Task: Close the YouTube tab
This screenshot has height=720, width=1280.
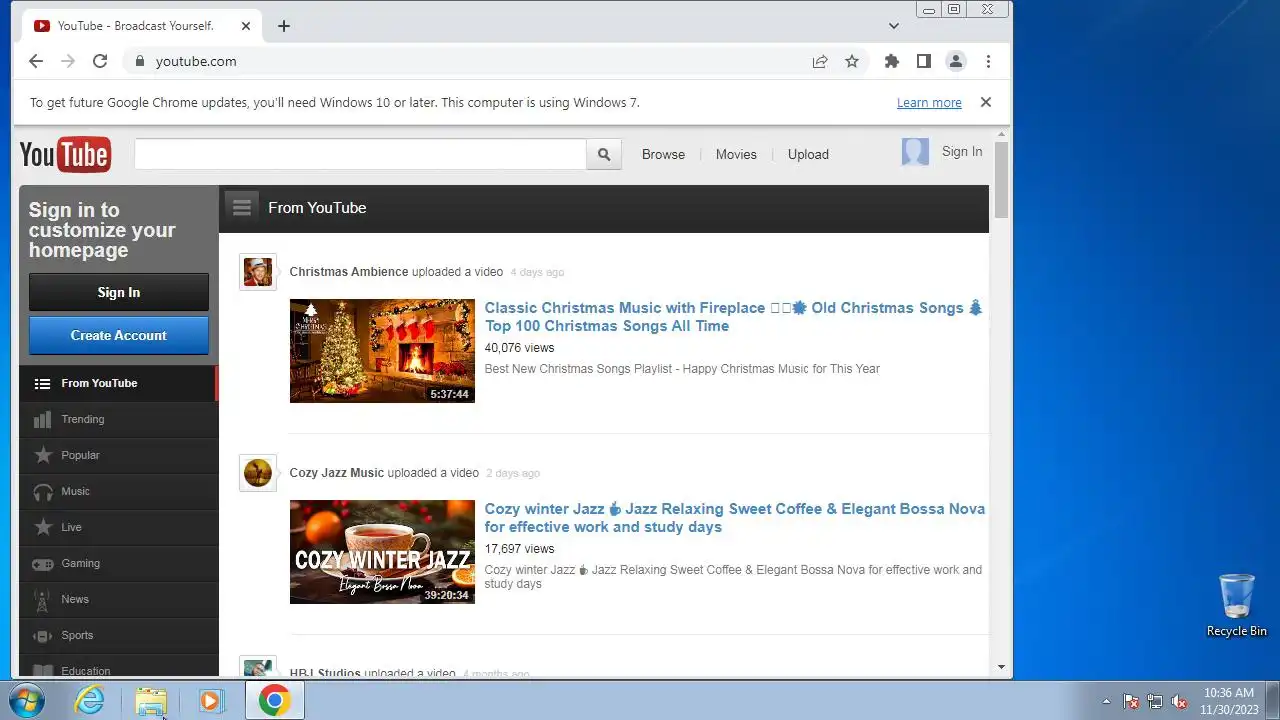Action: click(246, 26)
